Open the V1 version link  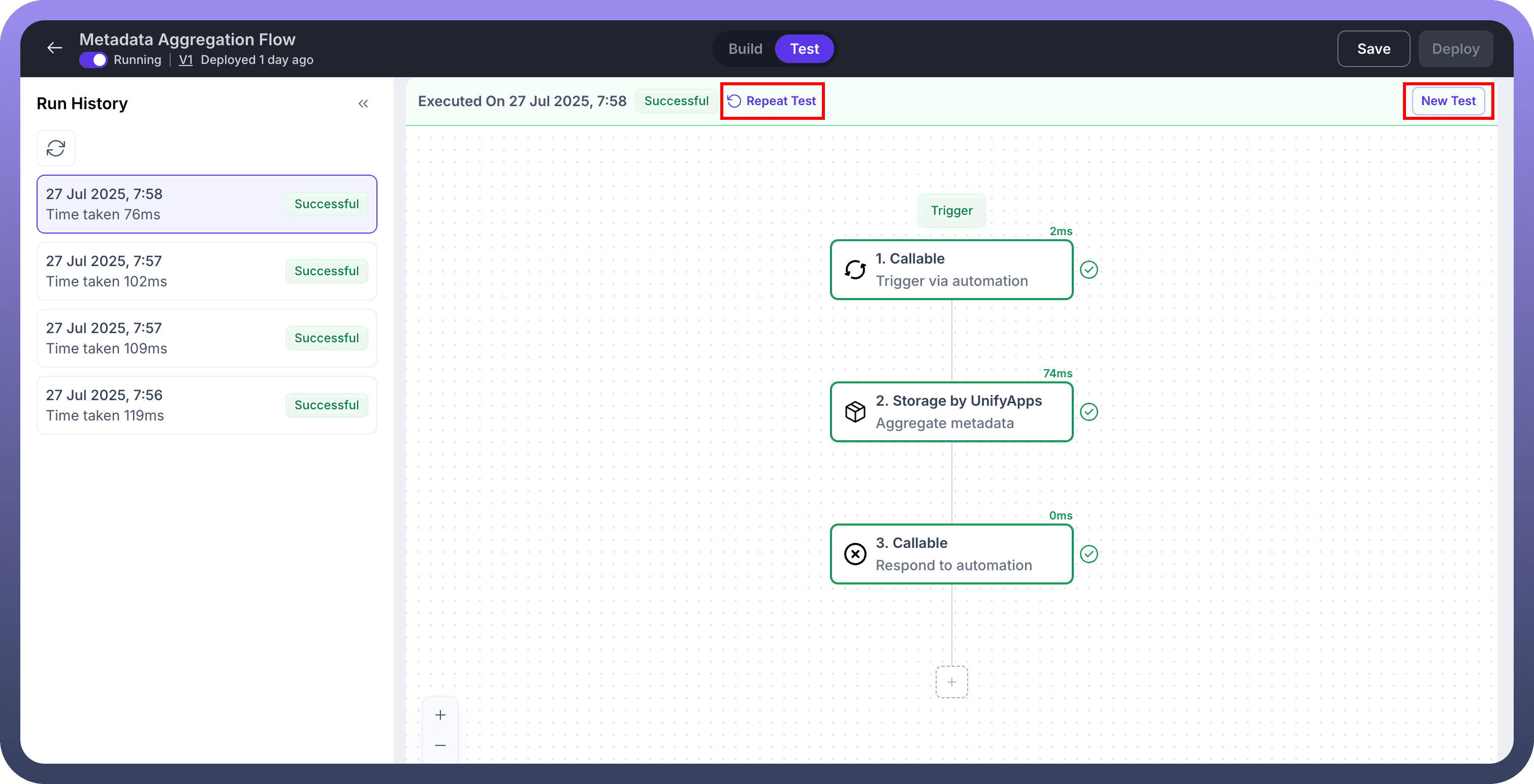coord(186,60)
